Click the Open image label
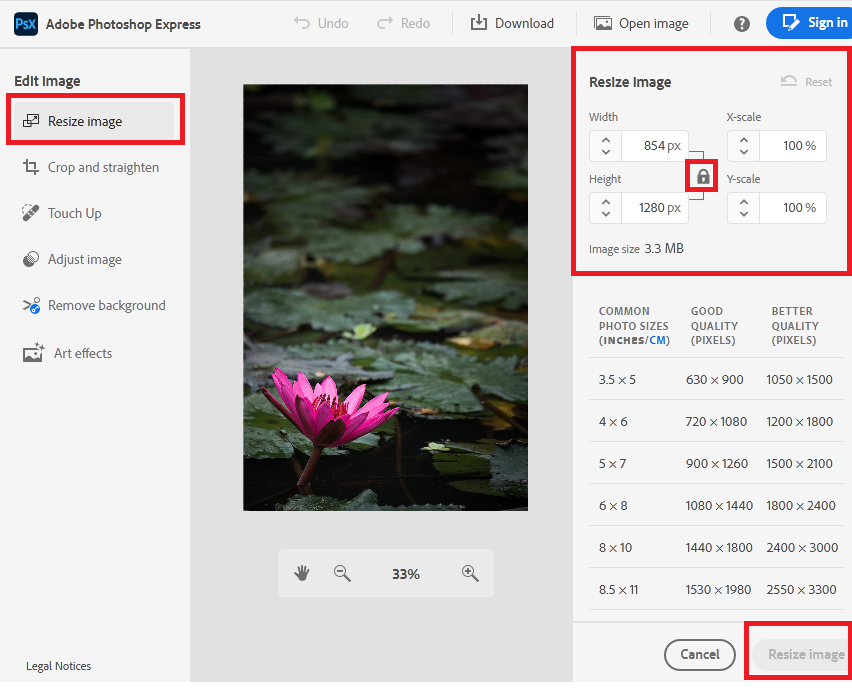Viewport: 852px width, 690px height. tap(654, 23)
